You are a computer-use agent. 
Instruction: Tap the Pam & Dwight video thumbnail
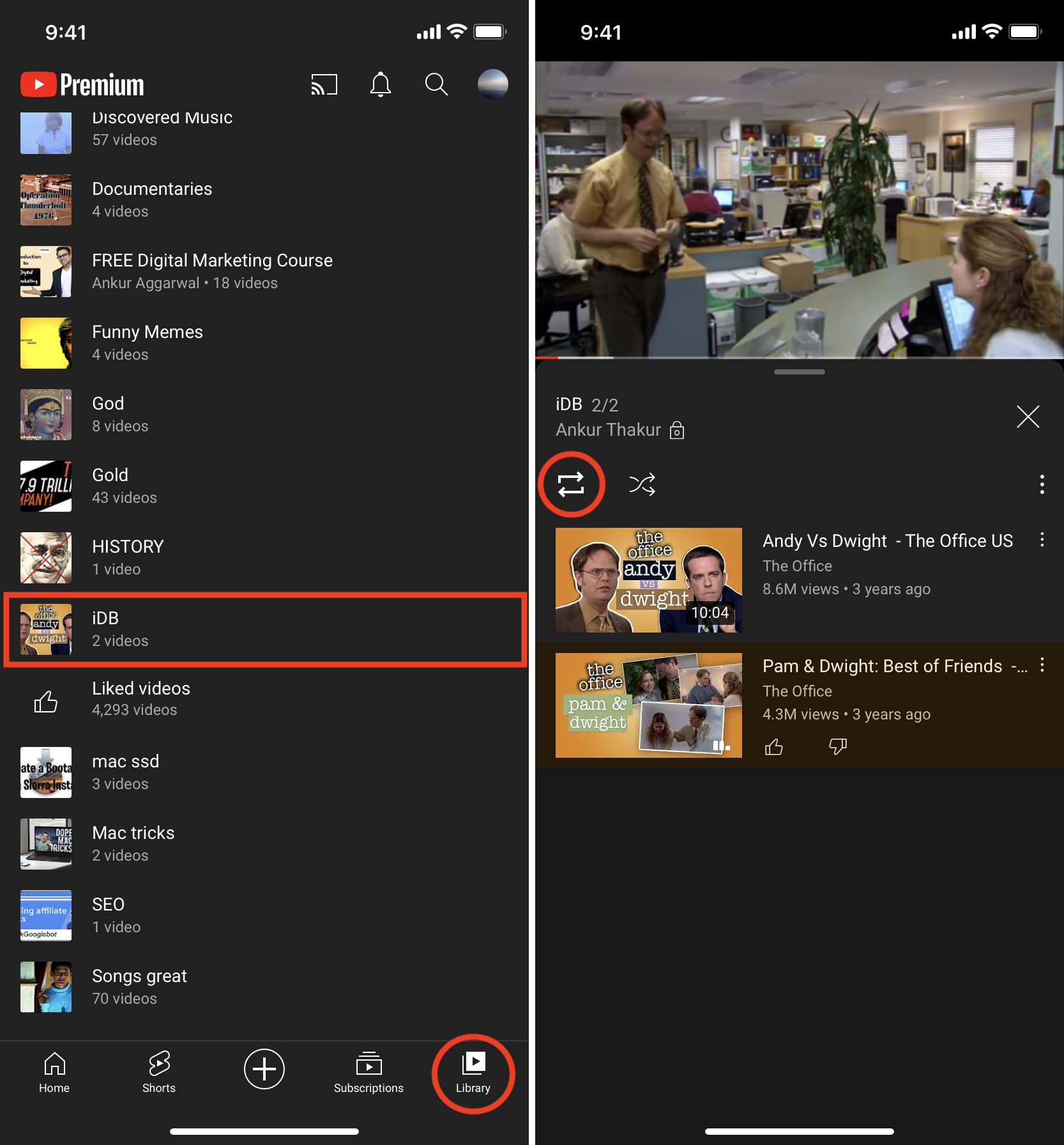pyautogui.click(x=649, y=705)
